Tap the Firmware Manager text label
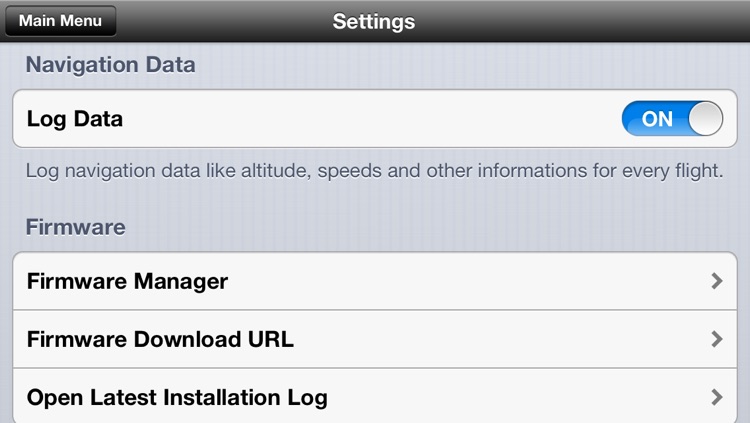Image resolution: width=750 pixels, height=423 pixels. point(127,281)
